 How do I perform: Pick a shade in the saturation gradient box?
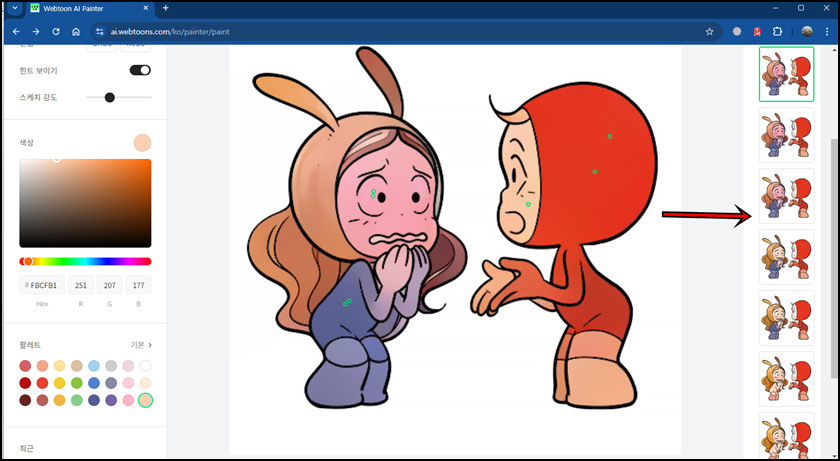85,203
